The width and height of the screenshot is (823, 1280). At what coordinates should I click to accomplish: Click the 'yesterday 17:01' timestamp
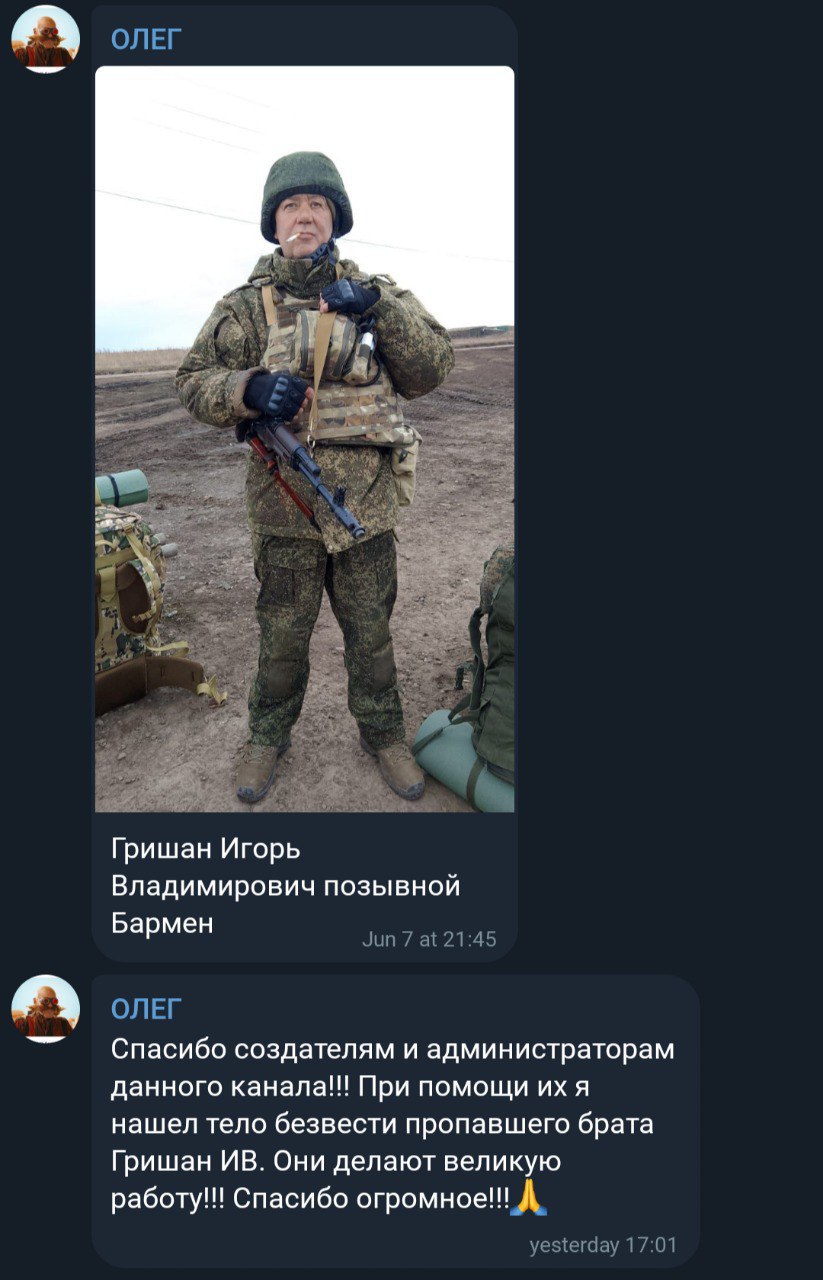(x=603, y=1245)
